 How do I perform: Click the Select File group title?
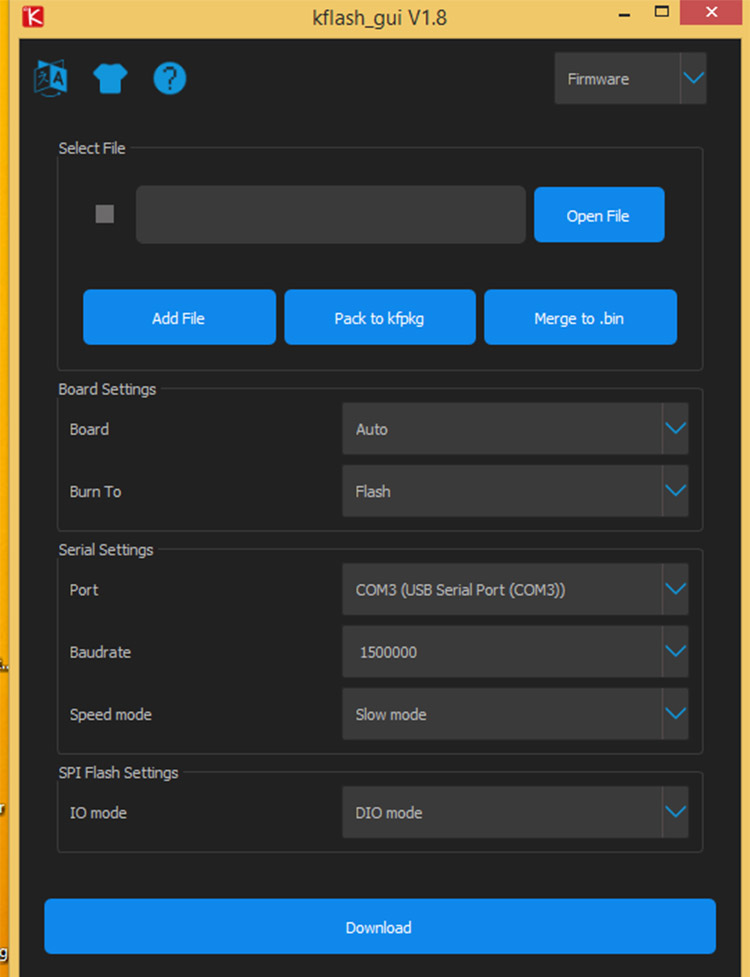(92, 148)
